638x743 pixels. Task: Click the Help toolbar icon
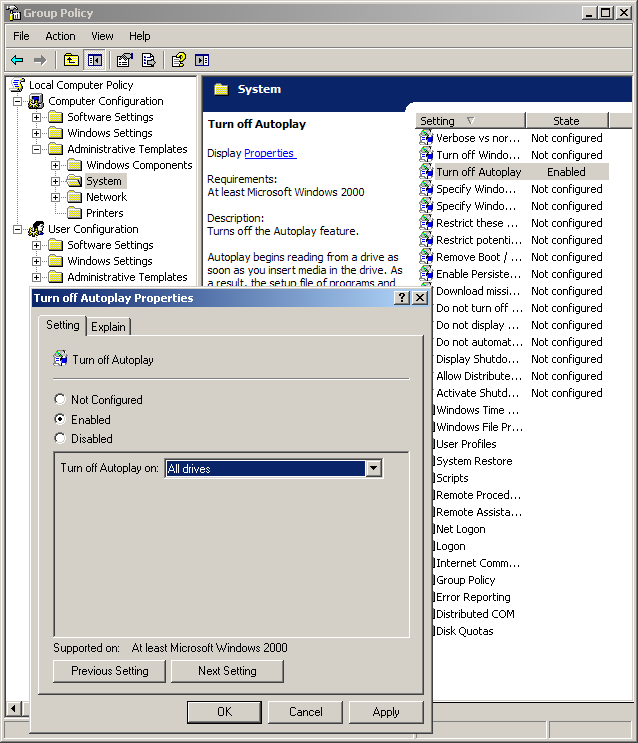point(179,60)
